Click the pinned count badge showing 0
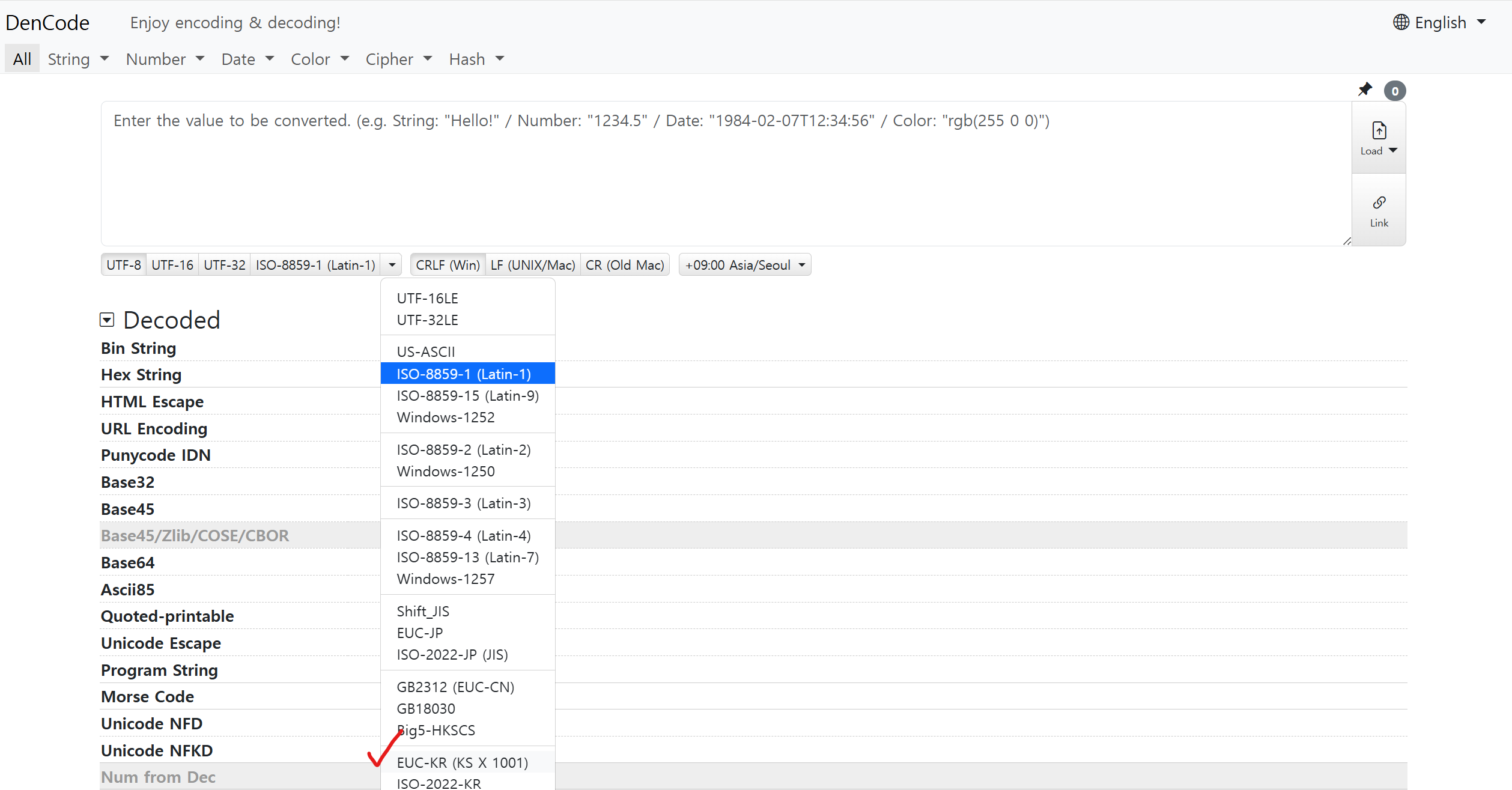The width and height of the screenshot is (1512, 790). point(1395,91)
